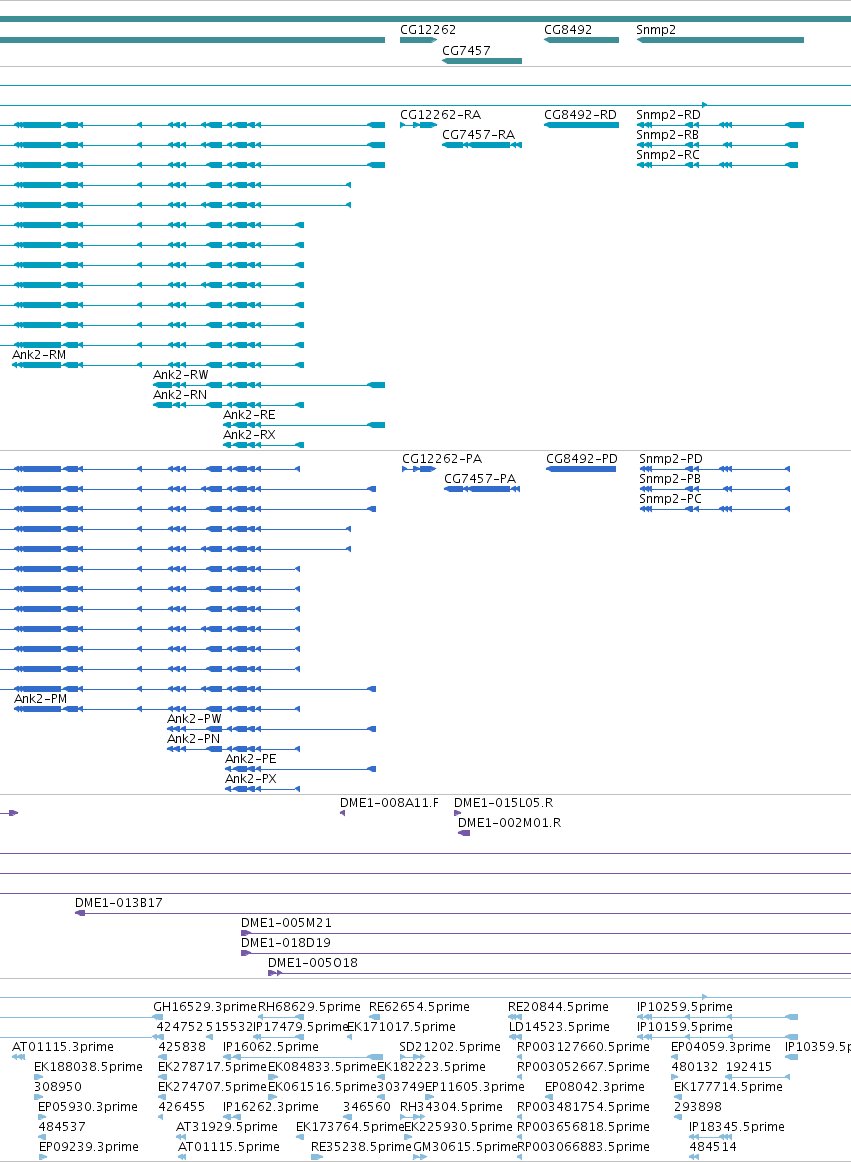
Task: Open the DME1-002M01.R feature label
Action: 509,823
